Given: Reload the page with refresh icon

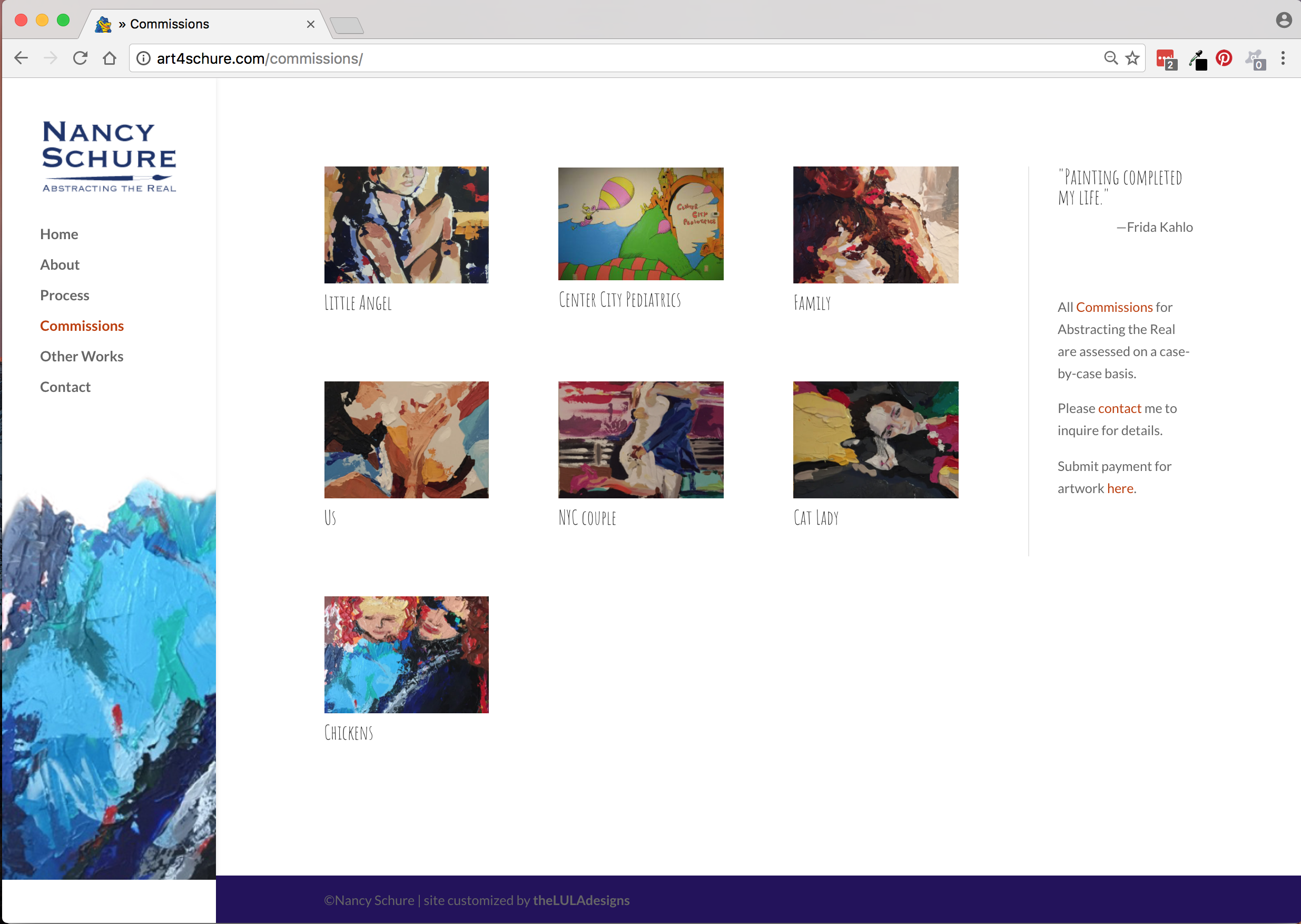Looking at the screenshot, I should (x=80, y=58).
